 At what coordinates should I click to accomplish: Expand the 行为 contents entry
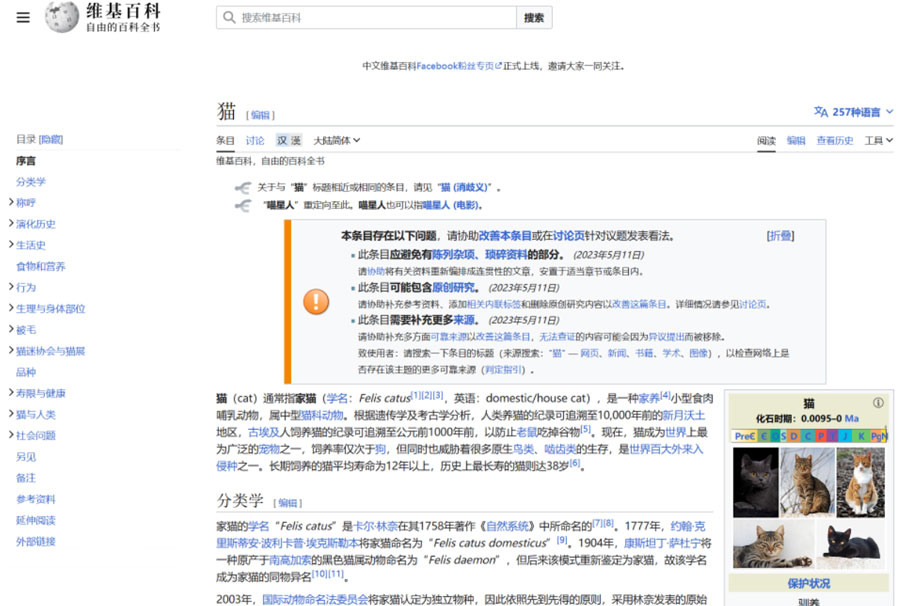pyautogui.click(x=11, y=287)
